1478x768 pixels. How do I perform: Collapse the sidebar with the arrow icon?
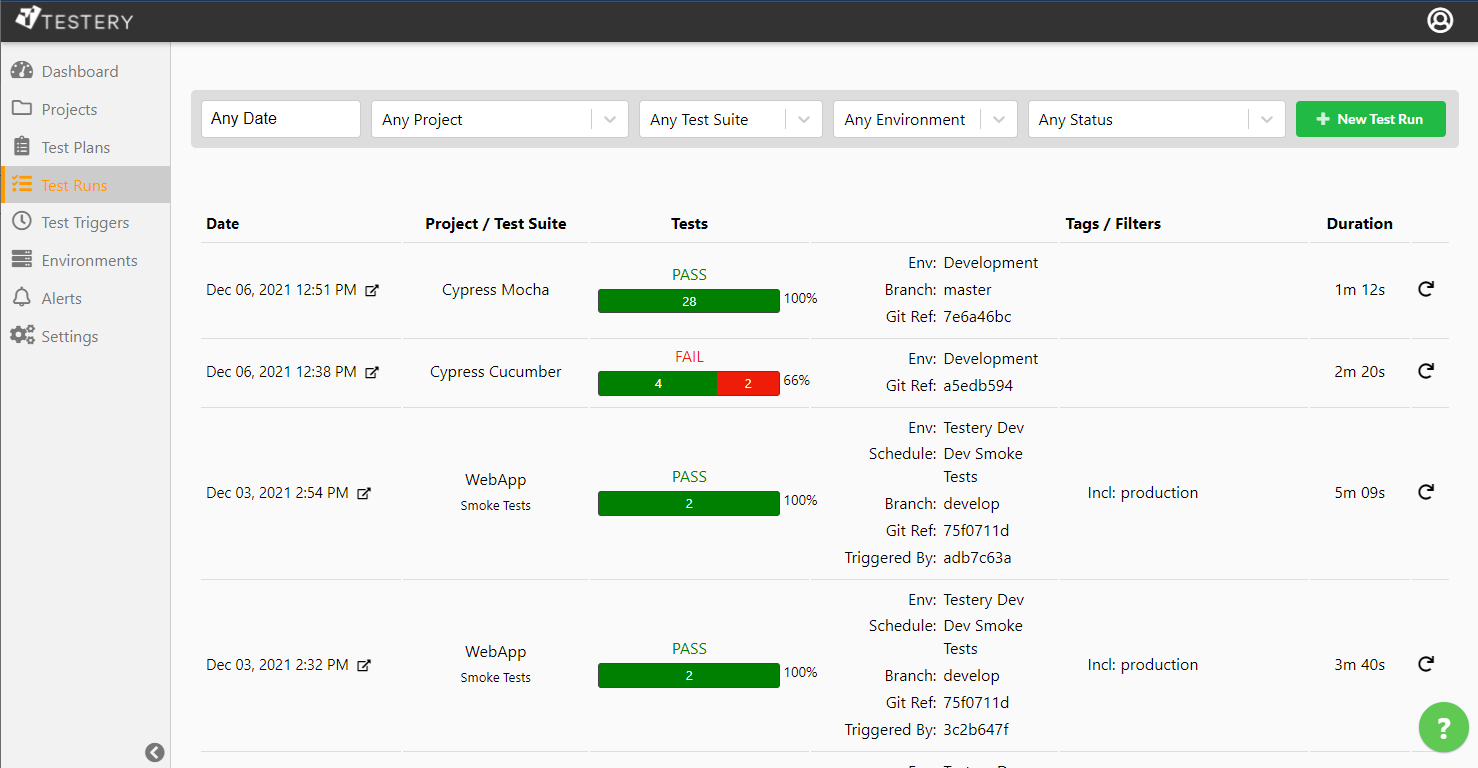[154, 752]
